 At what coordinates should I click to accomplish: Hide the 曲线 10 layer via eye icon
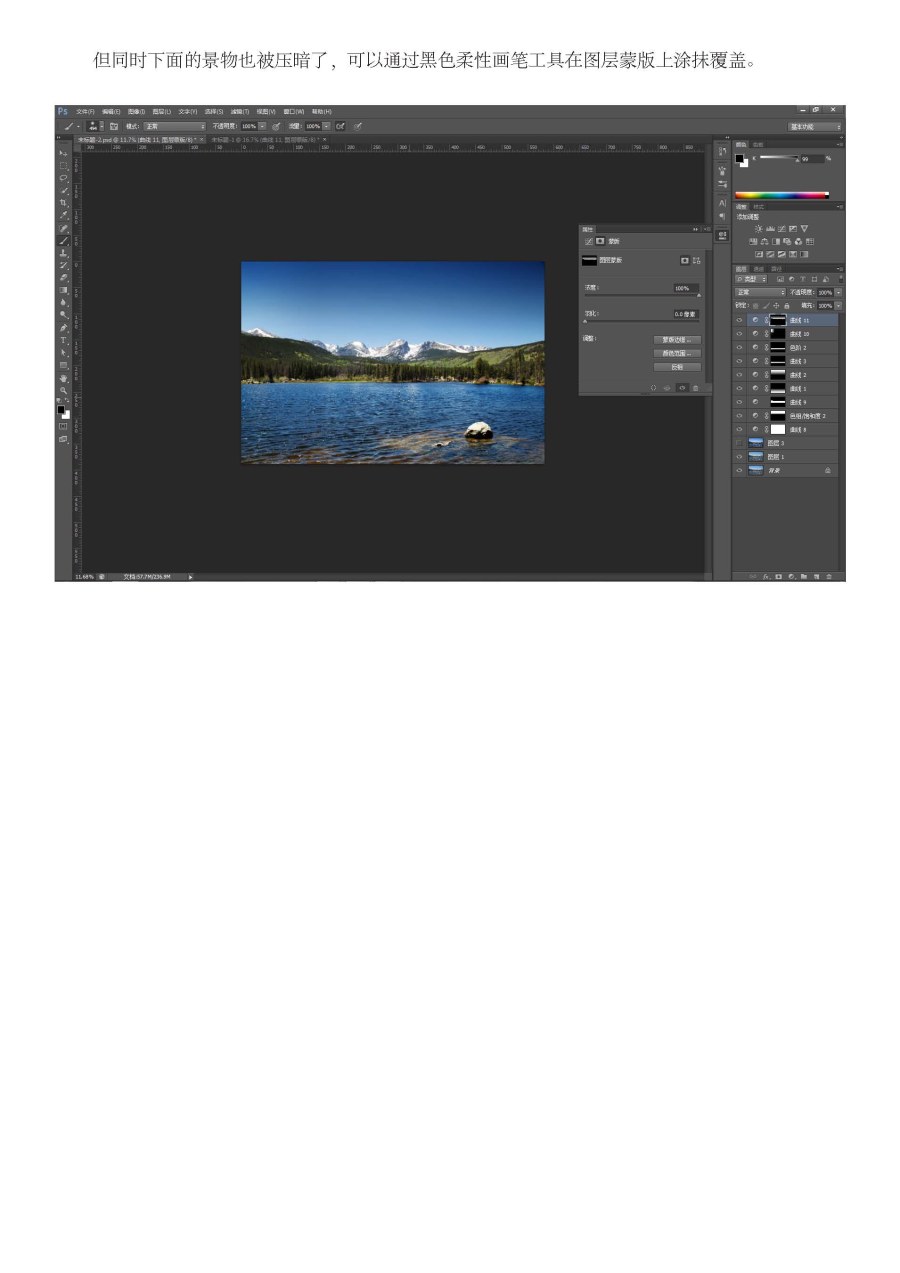coord(739,333)
